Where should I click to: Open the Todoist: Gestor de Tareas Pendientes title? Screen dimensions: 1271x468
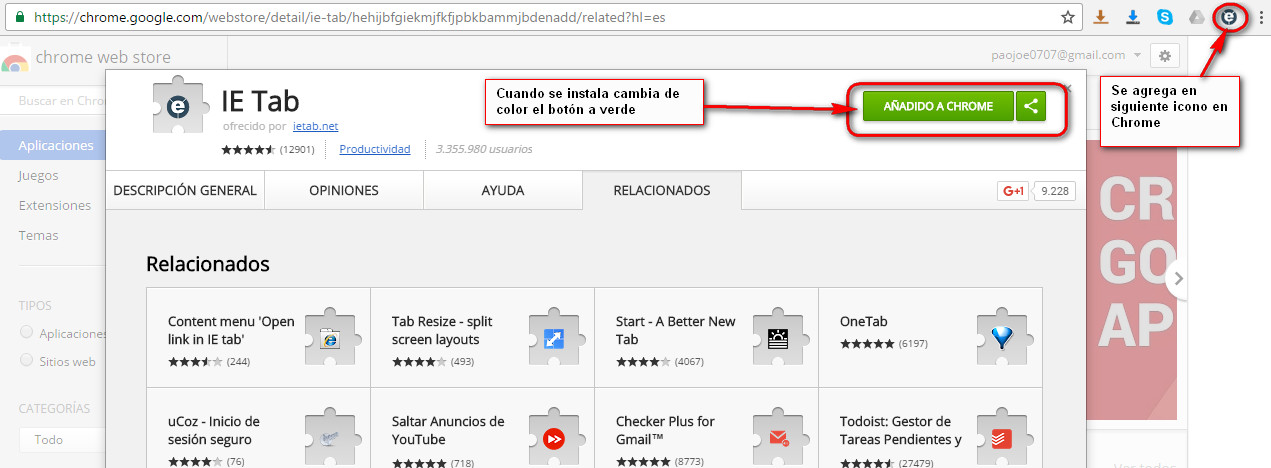click(x=901, y=430)
